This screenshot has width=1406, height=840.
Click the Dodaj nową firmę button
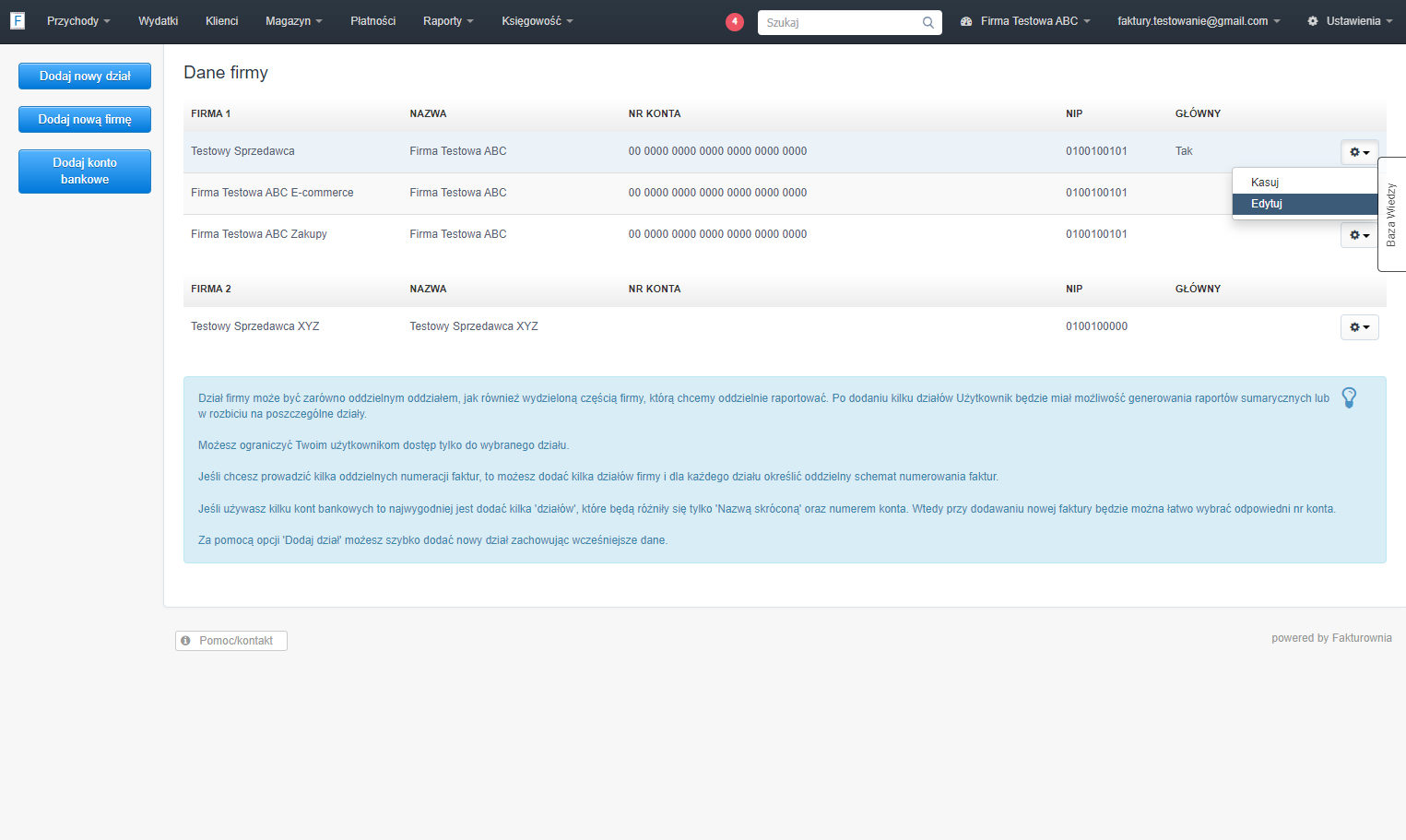pos(85,120)
